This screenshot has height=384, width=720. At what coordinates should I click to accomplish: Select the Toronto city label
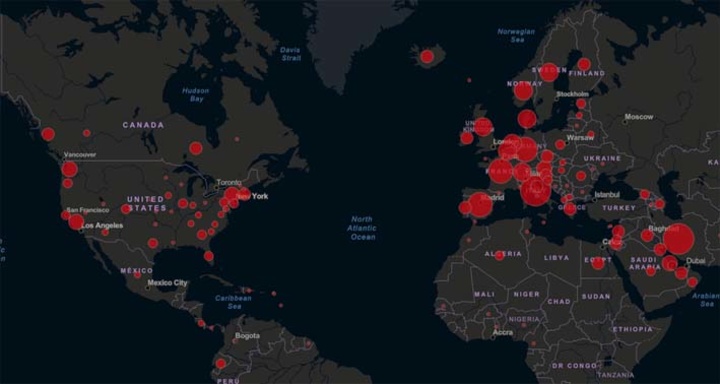[229, 182]
